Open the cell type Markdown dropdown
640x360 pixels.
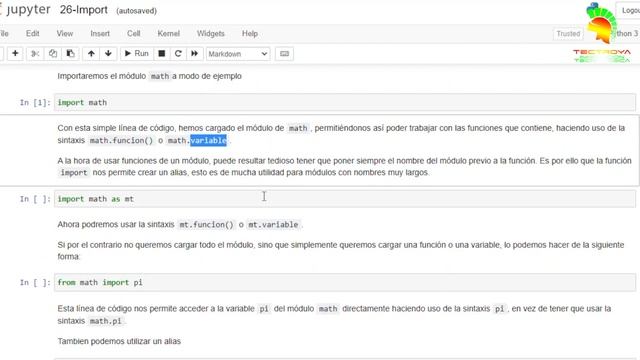[x=238, y=54]
